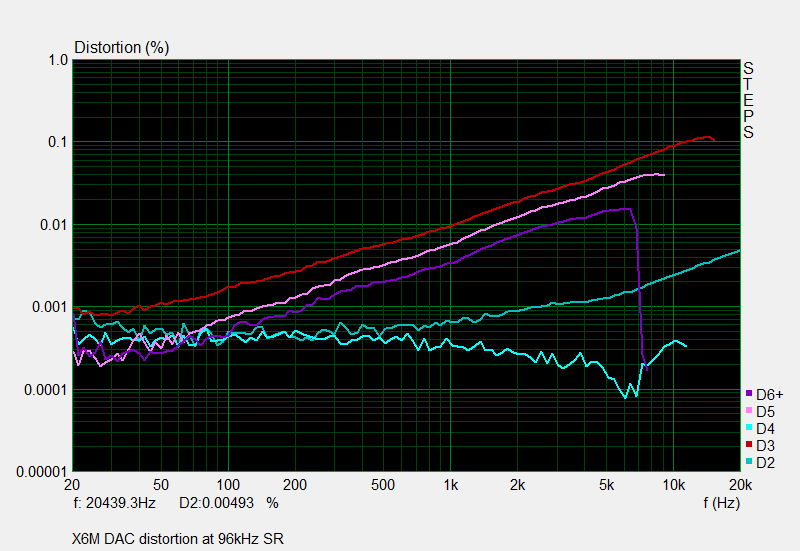Click the 1.0 tick on distortion axis
Screen dimensions: 800x551
tap(58, 60)
